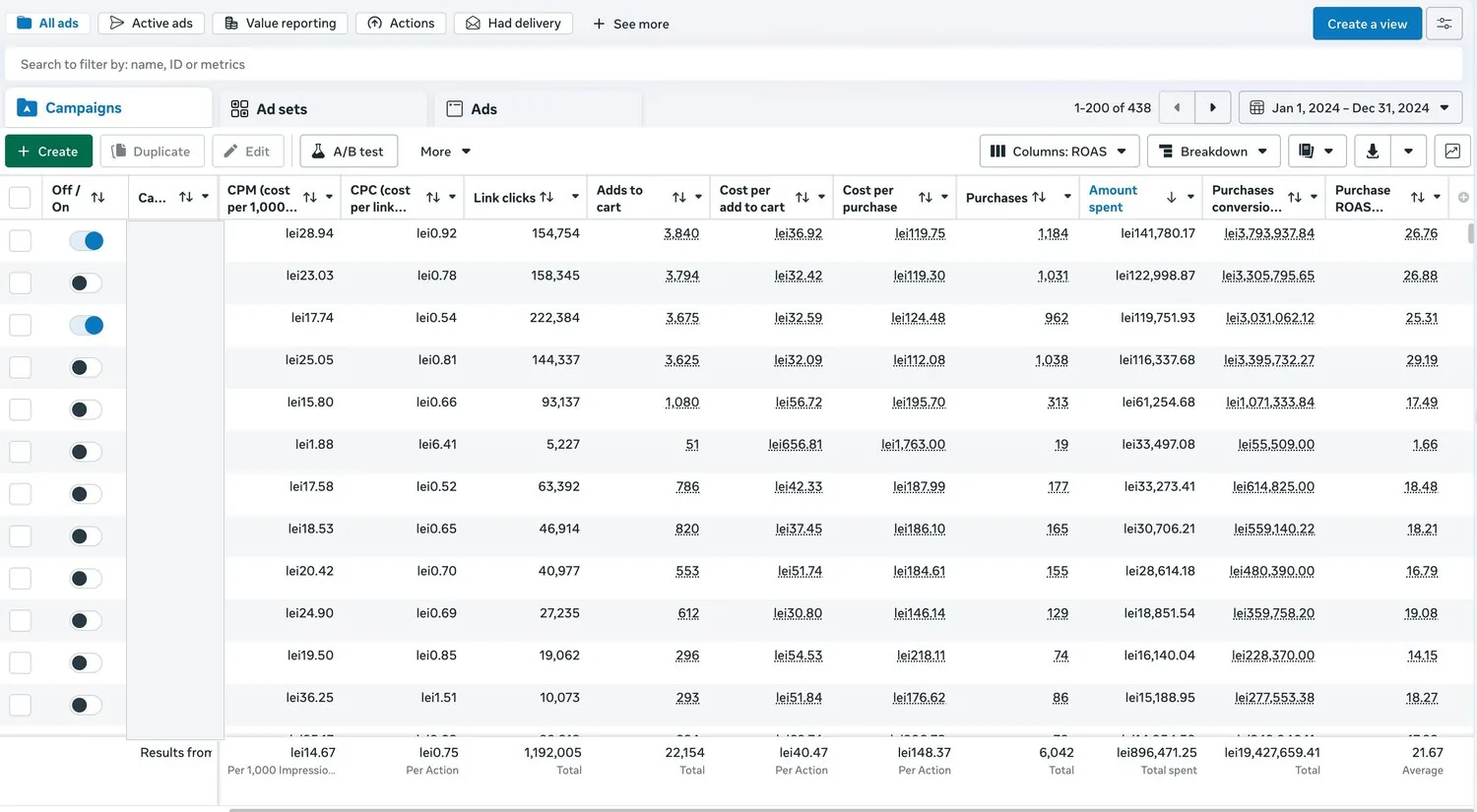Enable the second campaign toggle
This screenshot has width=1477, height=812.
point(87,283)
